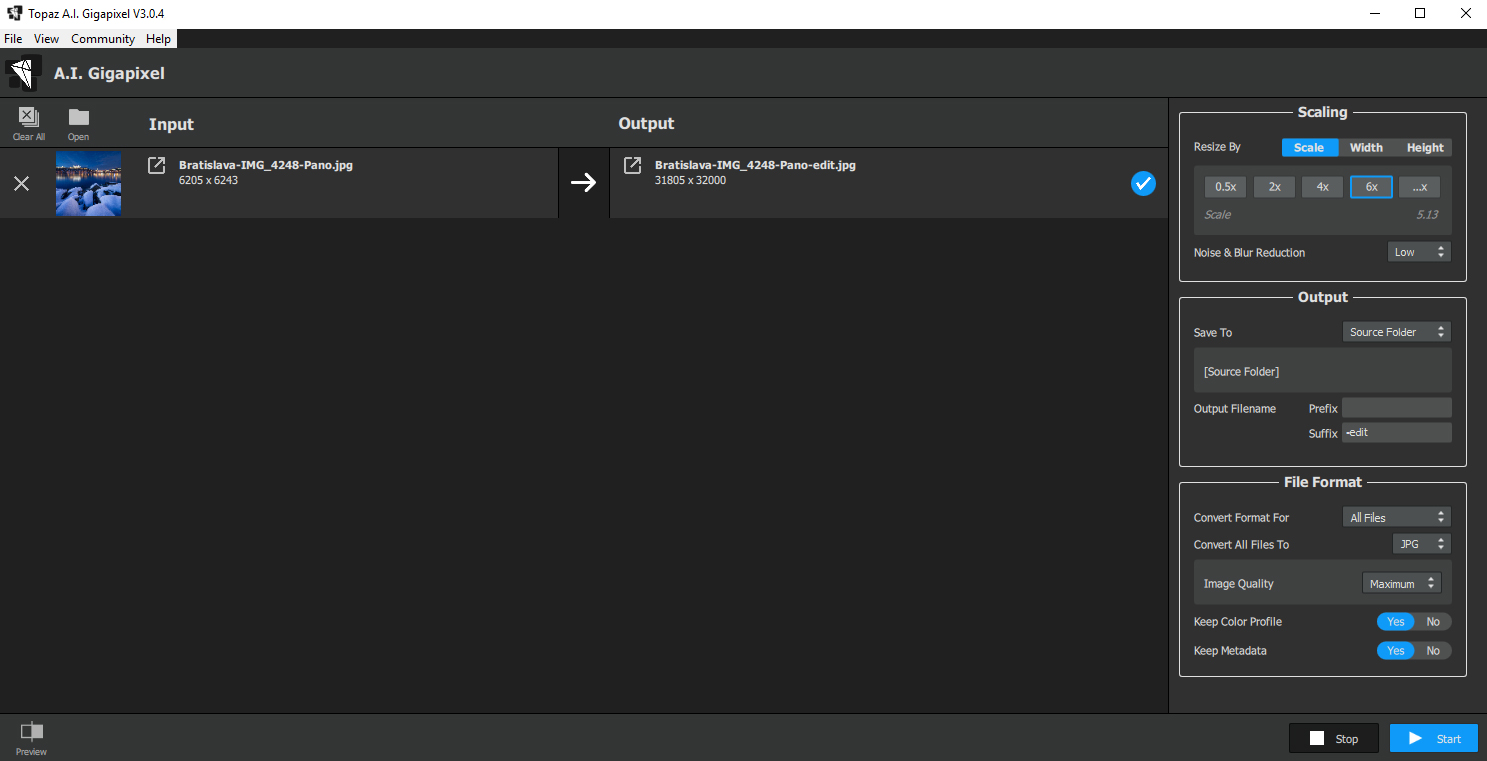
Task: Click the output dimensions 31805 x 32000
Action: (x=690, y=181)
